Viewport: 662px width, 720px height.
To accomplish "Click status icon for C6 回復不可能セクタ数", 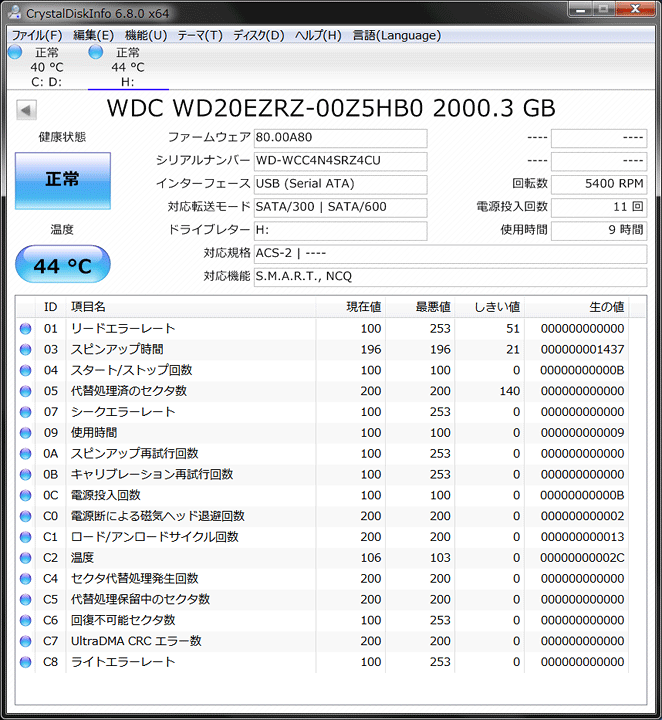I will pyautogui.click(x=26, y=620).
